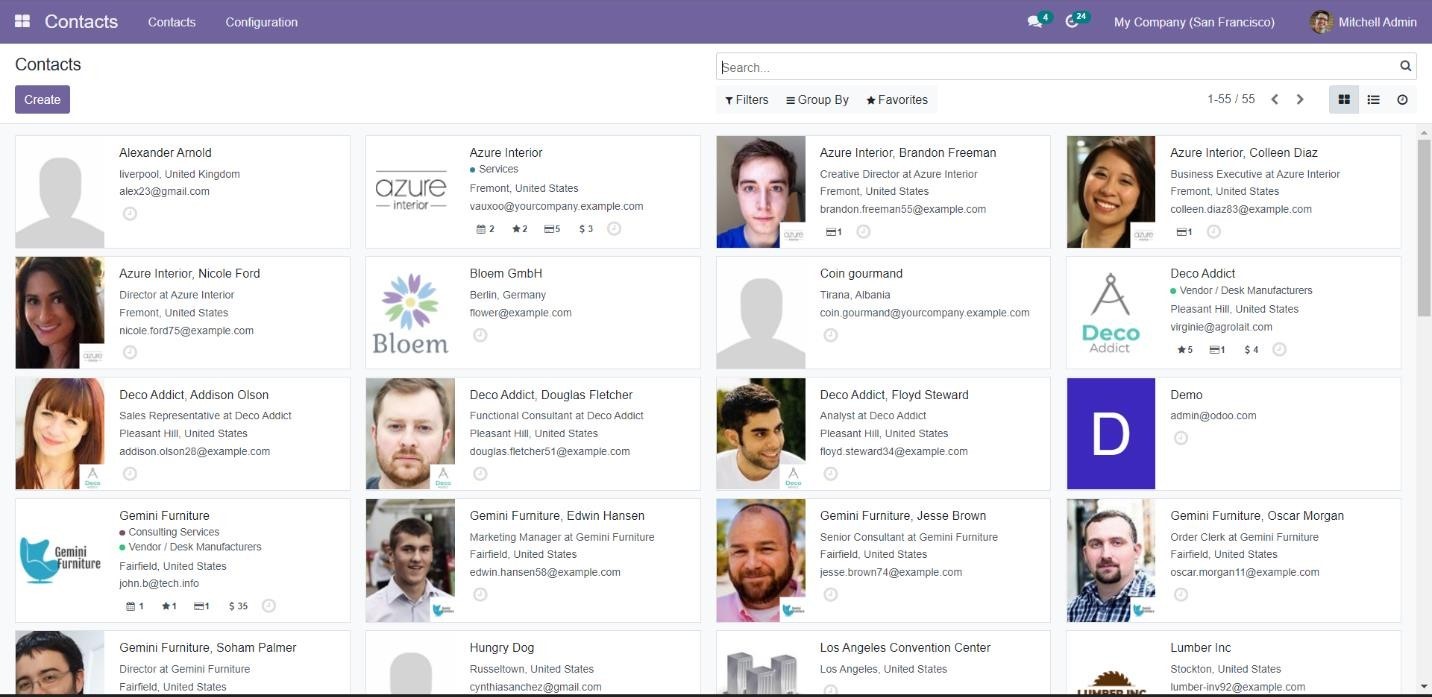1432x697 pixels.
Task: Click the dollar 35 icon on Gemini Furniture's card
Action: (x=238, y=606)
